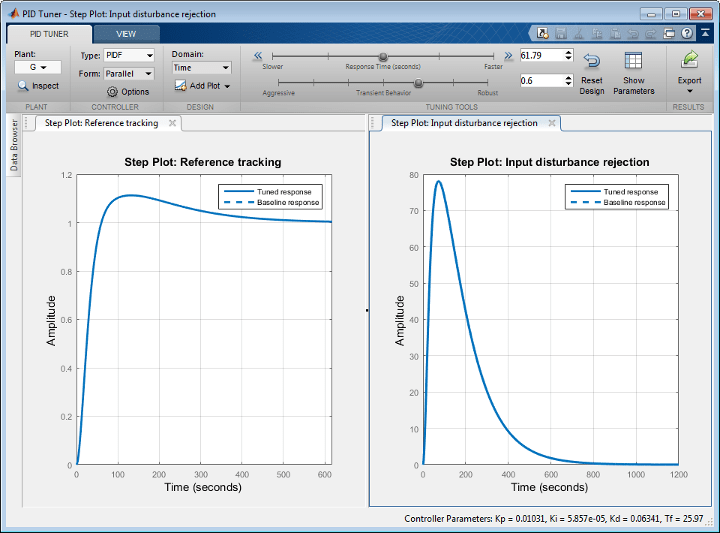Close the Reference tracking plot tab
720x533 pixels.
click(172, 123)
